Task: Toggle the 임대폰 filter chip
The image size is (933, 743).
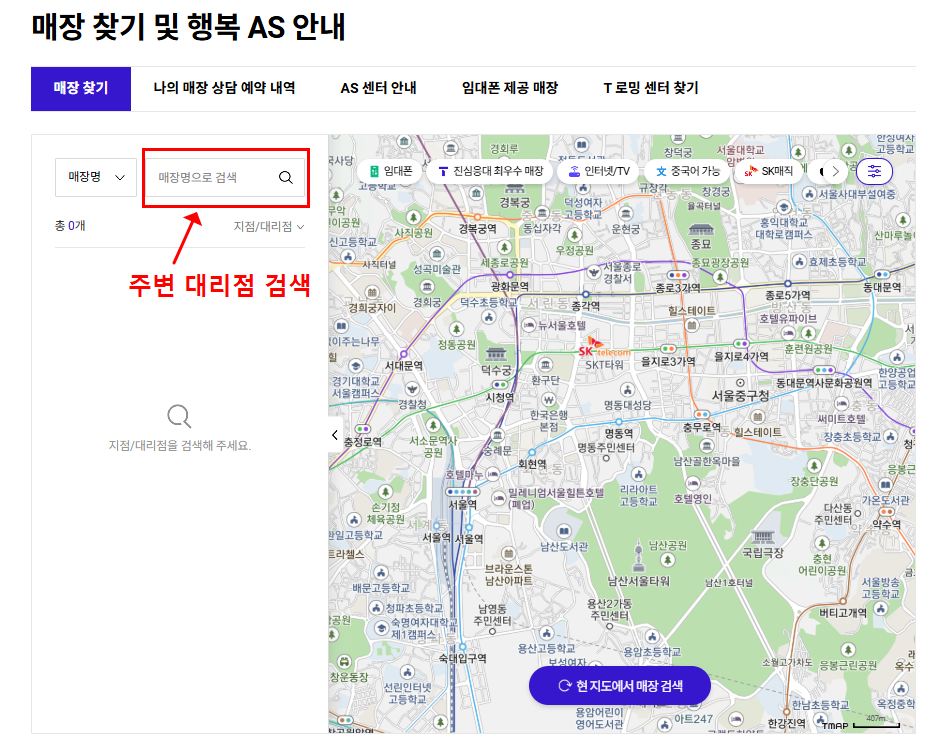Action: click(391, 171)
